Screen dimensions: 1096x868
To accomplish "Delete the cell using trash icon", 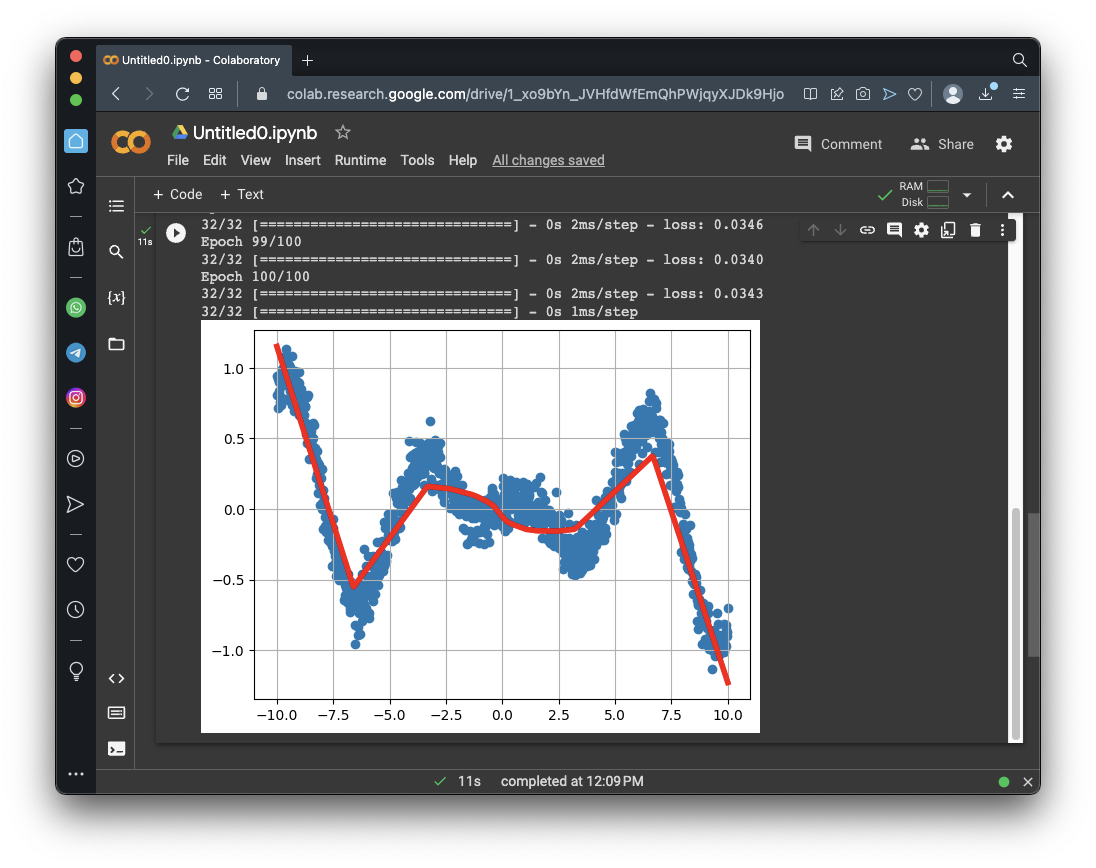I will 975,230.
